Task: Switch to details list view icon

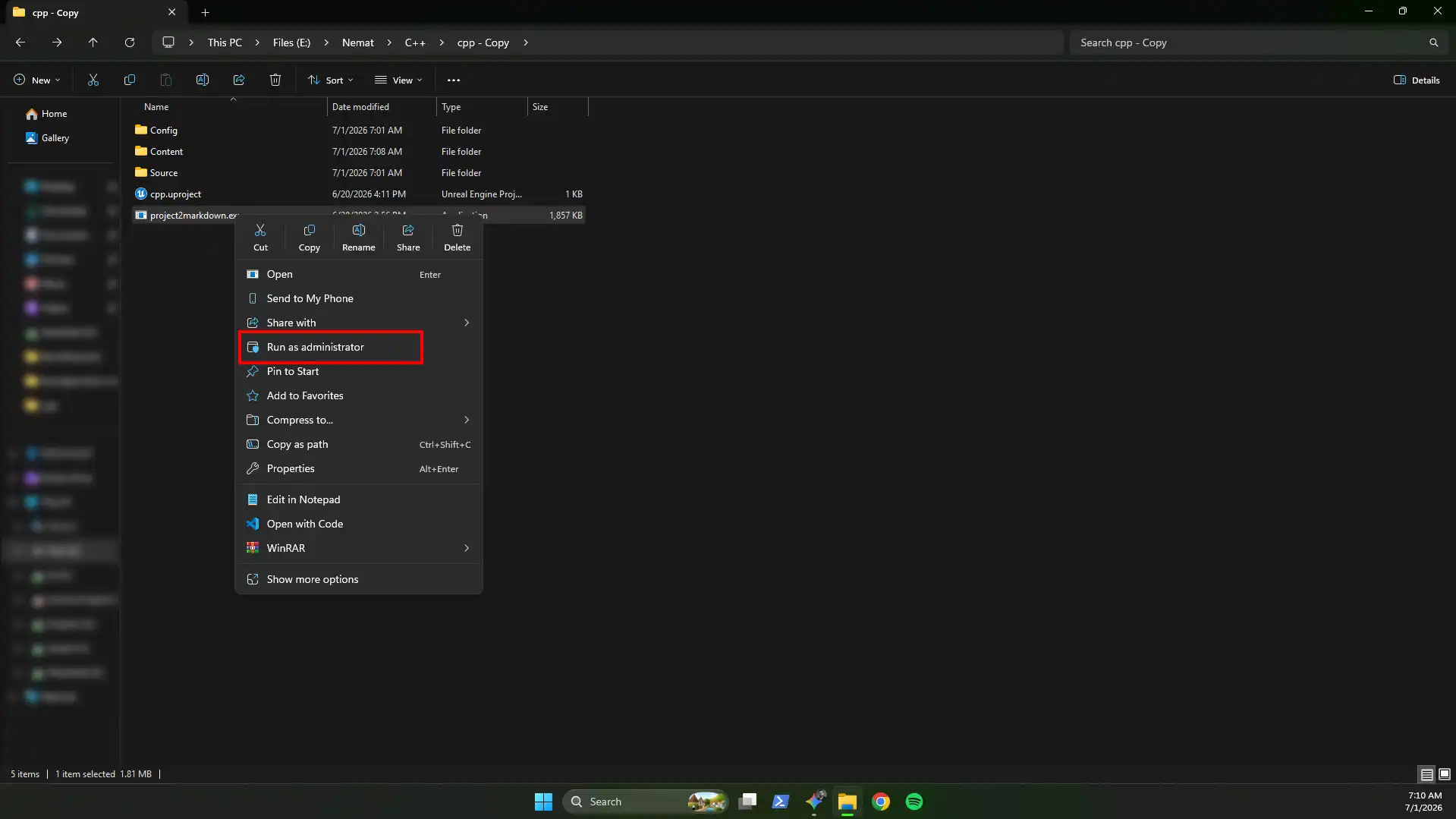Action: point(1426,774)
